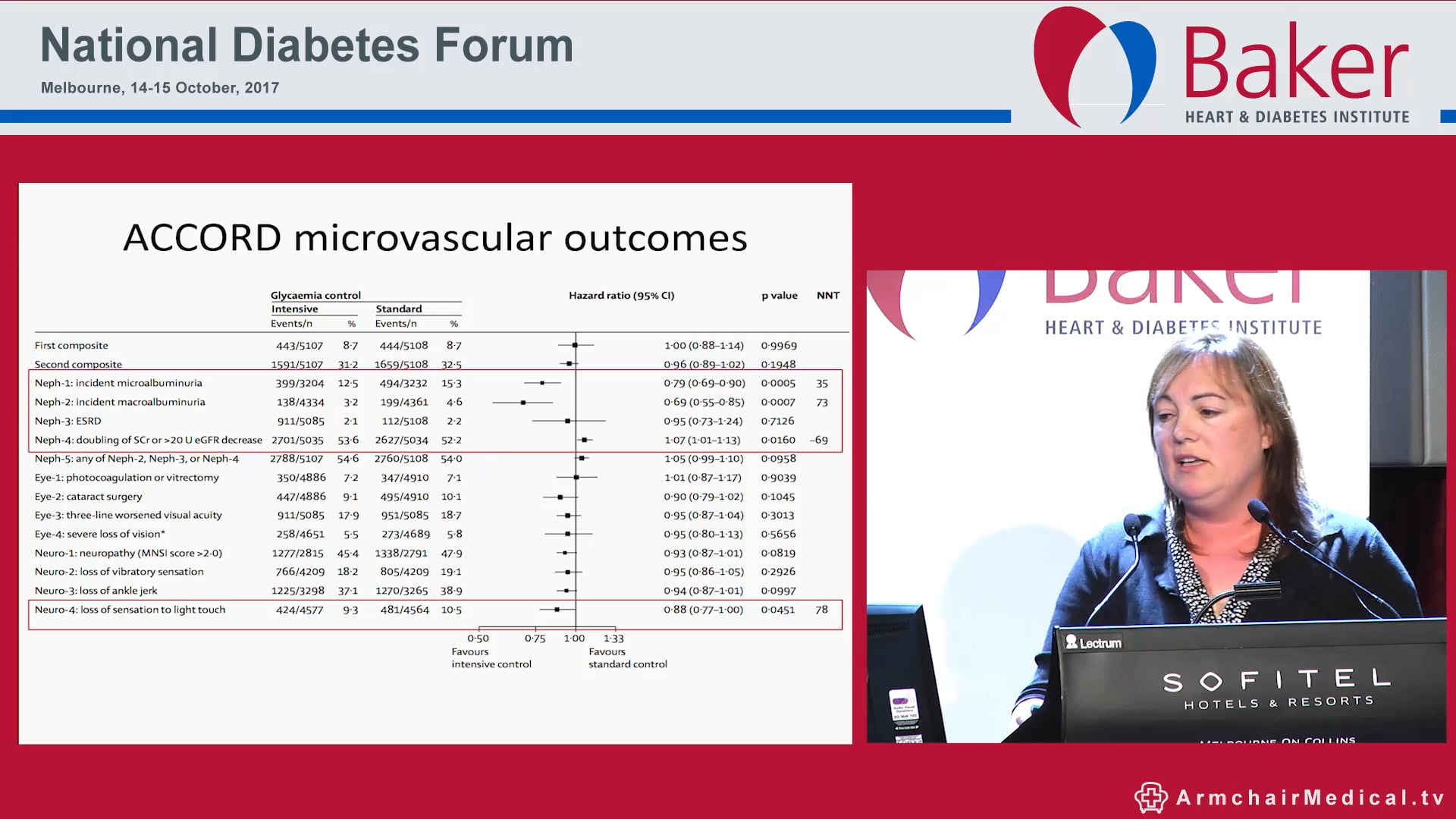This screenshot has width=1456, height=819.
Task: Select the red Baker teardrop emblem
Action: point(1067,61)
